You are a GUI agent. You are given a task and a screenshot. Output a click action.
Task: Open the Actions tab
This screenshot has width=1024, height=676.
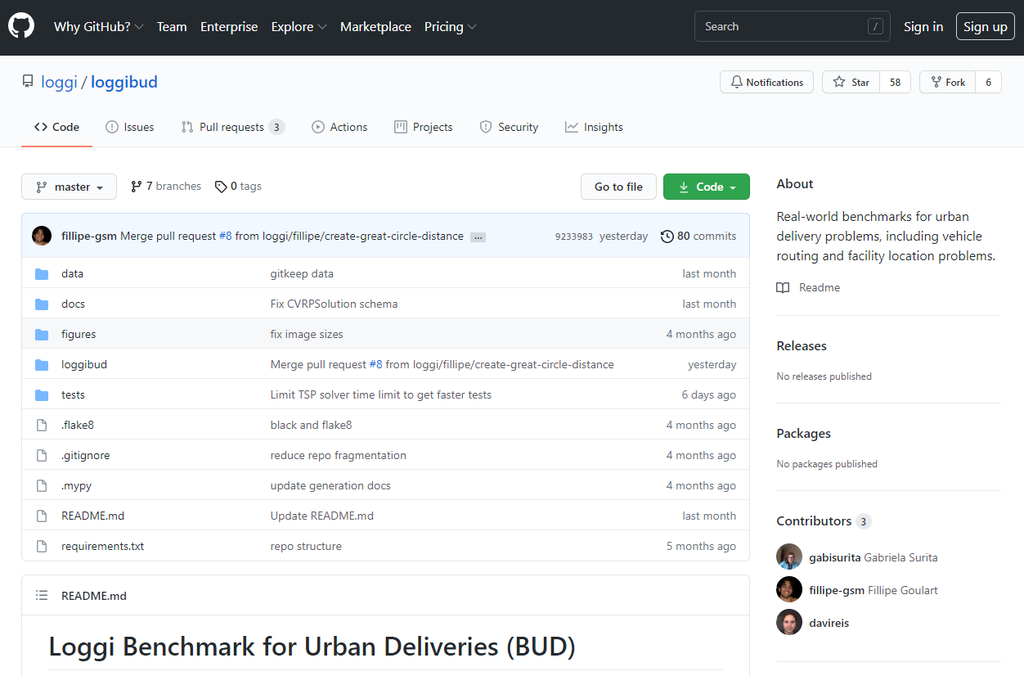tap(340, 127)
